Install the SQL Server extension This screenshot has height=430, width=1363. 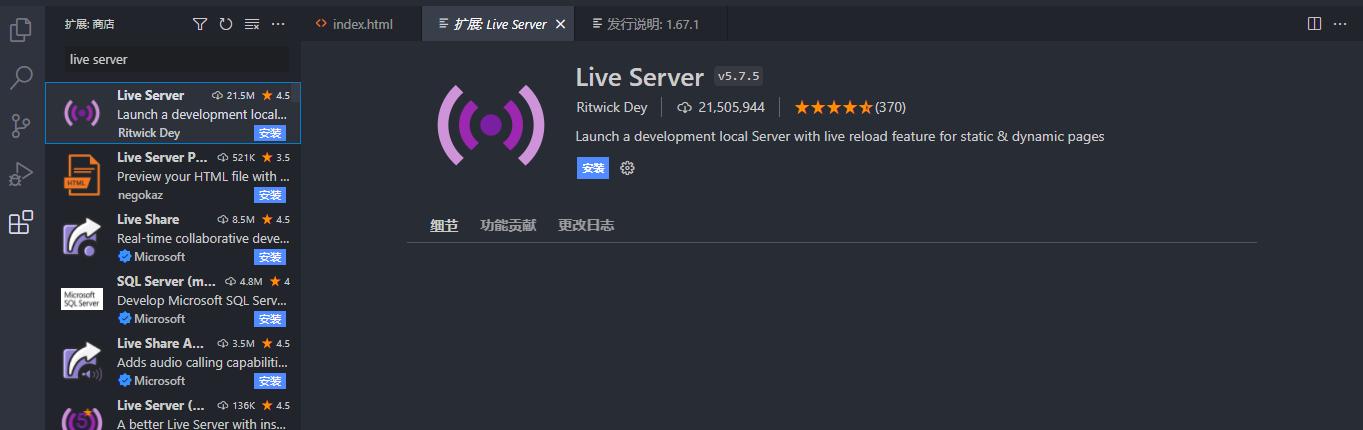pyautogui.click(x=270, y=319)
